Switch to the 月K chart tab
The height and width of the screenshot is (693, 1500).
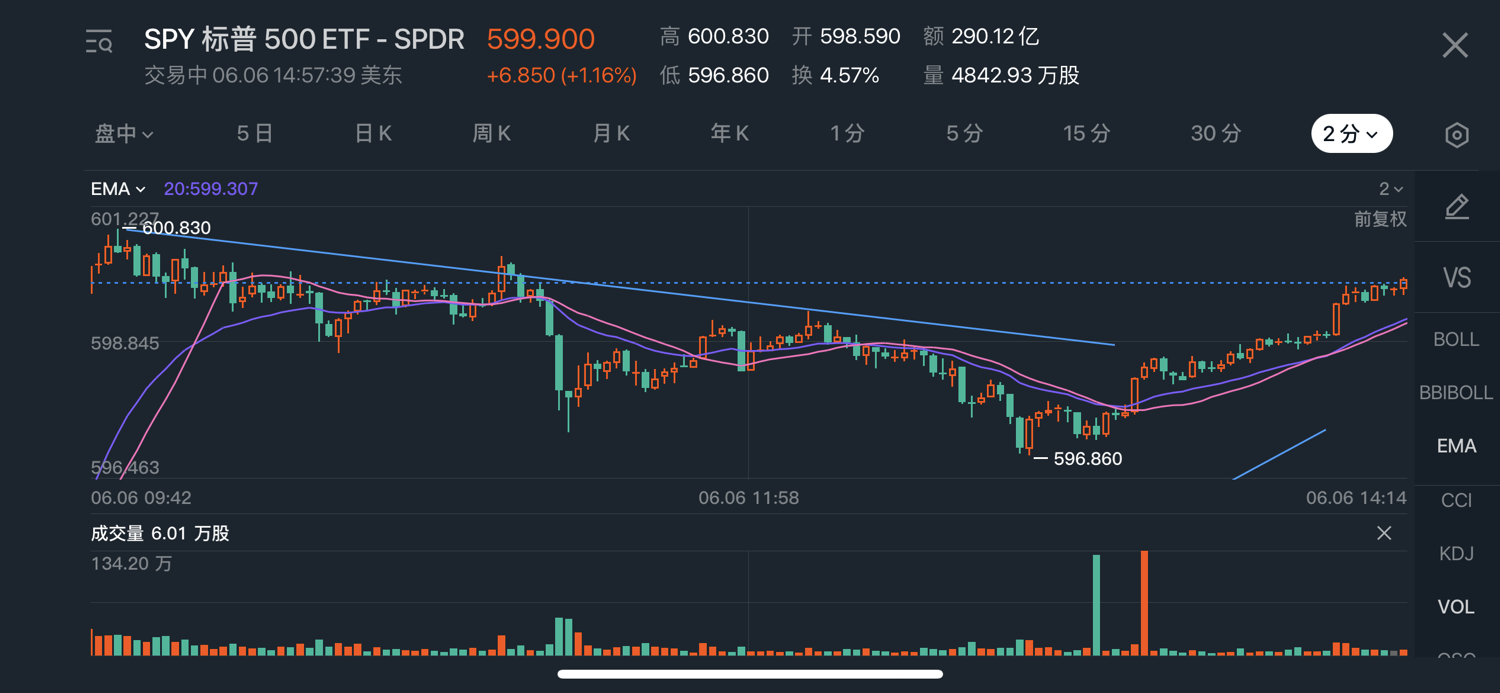pos(611,134)
